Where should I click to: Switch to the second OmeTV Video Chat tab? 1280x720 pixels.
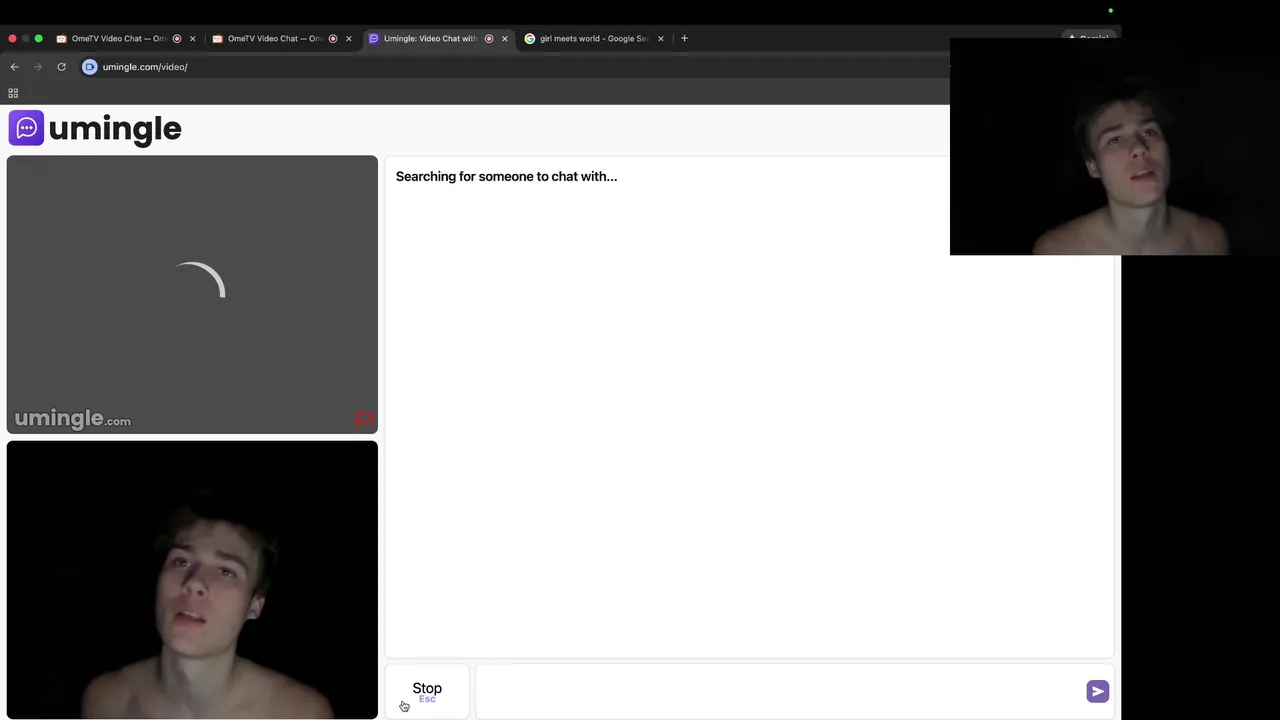click(274, 39)
